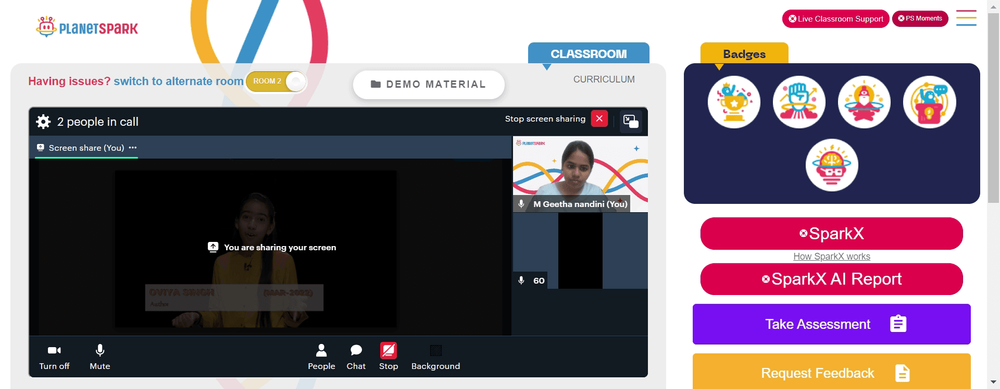This screenshot has width=1000, height=389.
Task: Select the Badges tab
Action: pos(744,54)
